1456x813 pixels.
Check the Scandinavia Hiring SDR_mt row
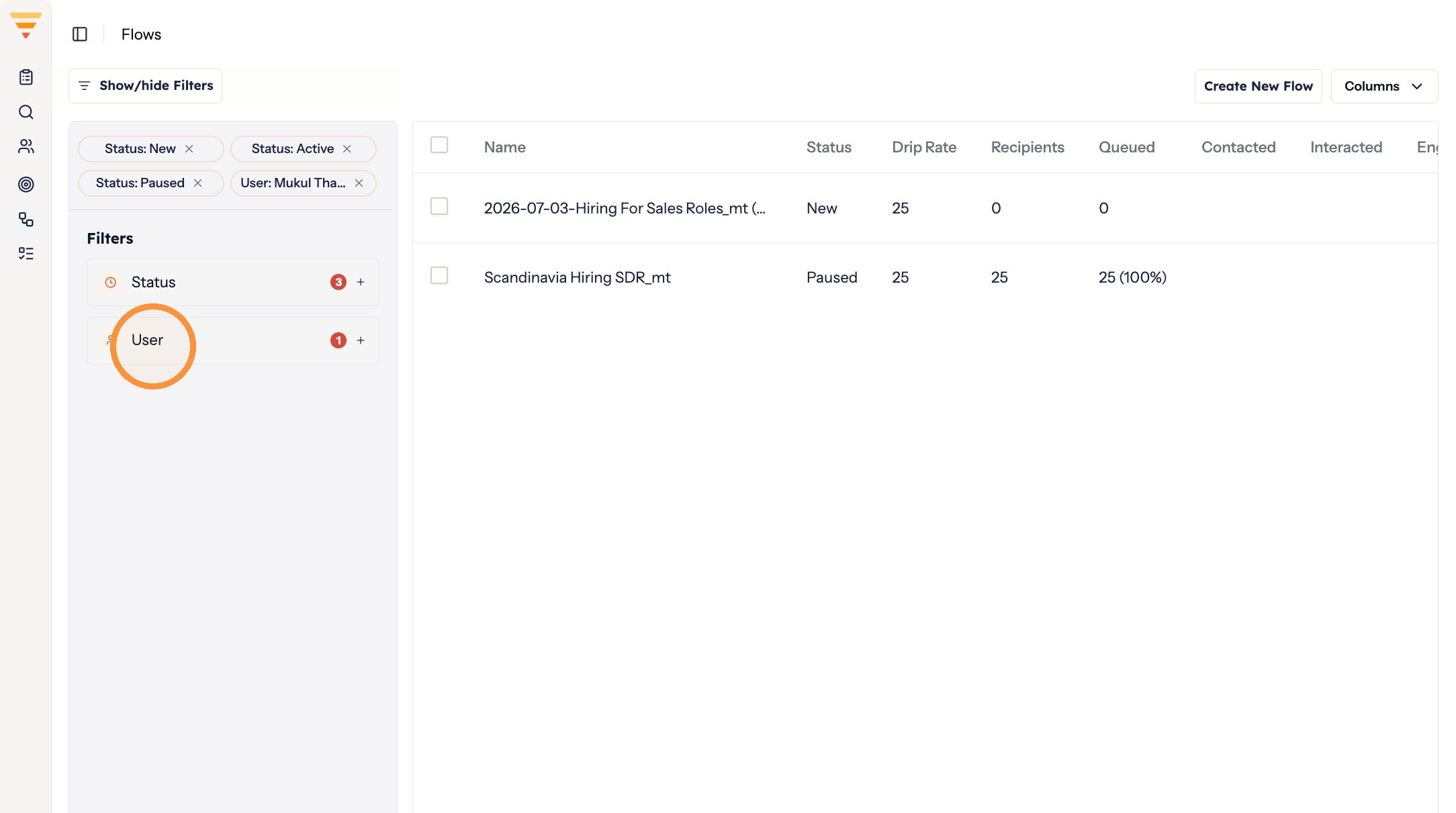tap(439, 275)
